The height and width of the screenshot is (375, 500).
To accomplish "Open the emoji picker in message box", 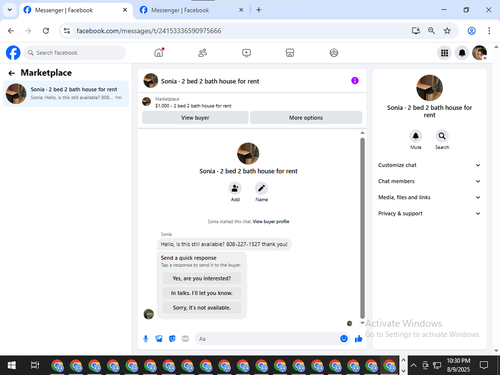I will 344,339.
